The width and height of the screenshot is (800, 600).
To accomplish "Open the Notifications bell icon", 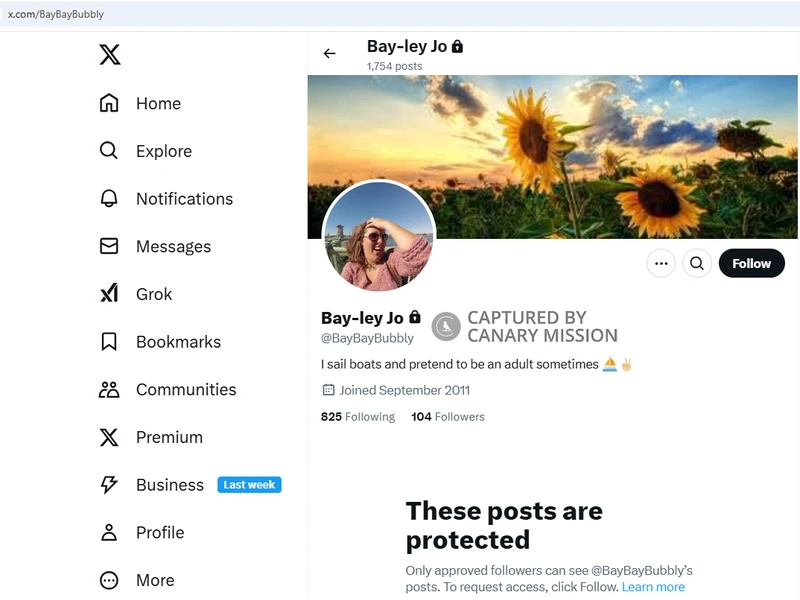I will 109,198.
